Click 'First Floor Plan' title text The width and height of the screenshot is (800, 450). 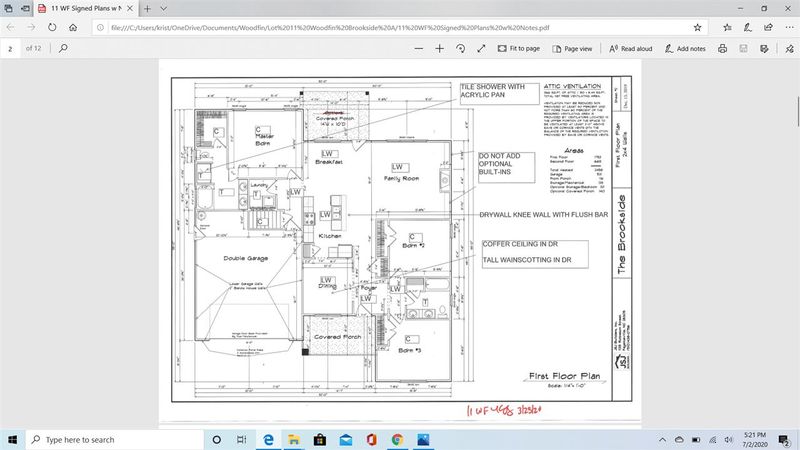pos(564,376)
